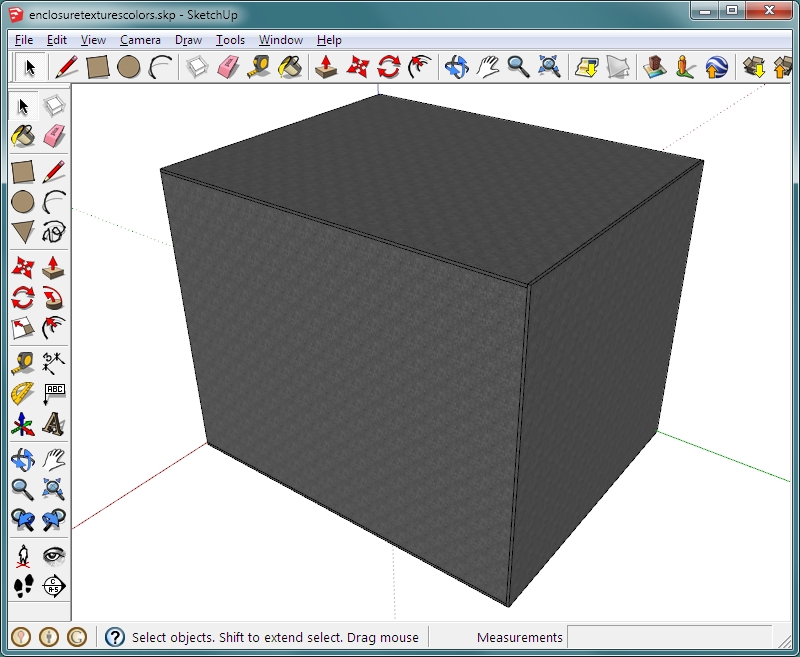The image size is (800, 657).
Task: Select the Offset tool in top toolbar
Action: tap(420, 67)
